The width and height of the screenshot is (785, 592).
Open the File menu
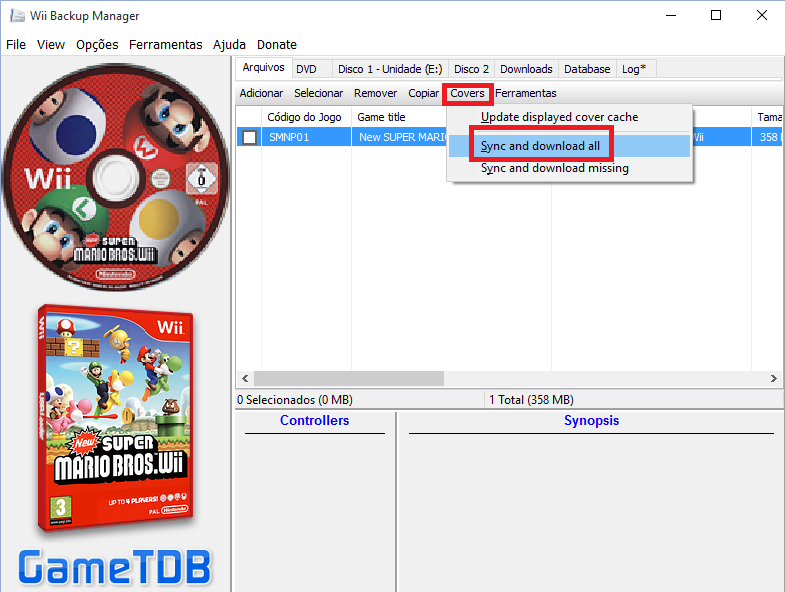[x=16, y=44]
